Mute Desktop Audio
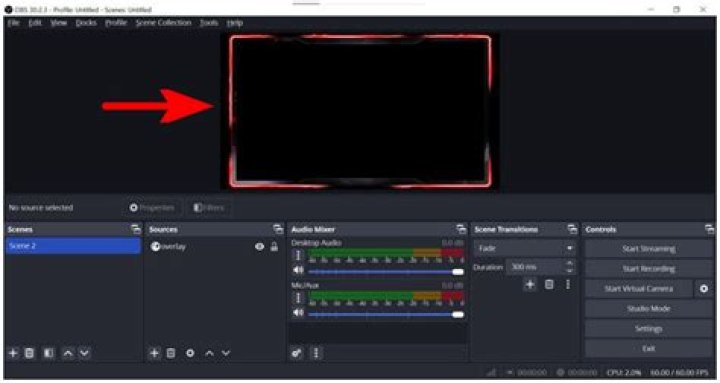Viewport: 720px width, 383px height. (x=298, y=270)
